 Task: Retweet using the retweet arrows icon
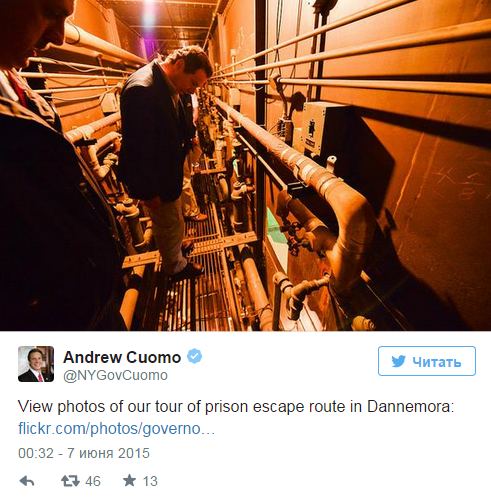pyautogui.click(x=70, y=481)
